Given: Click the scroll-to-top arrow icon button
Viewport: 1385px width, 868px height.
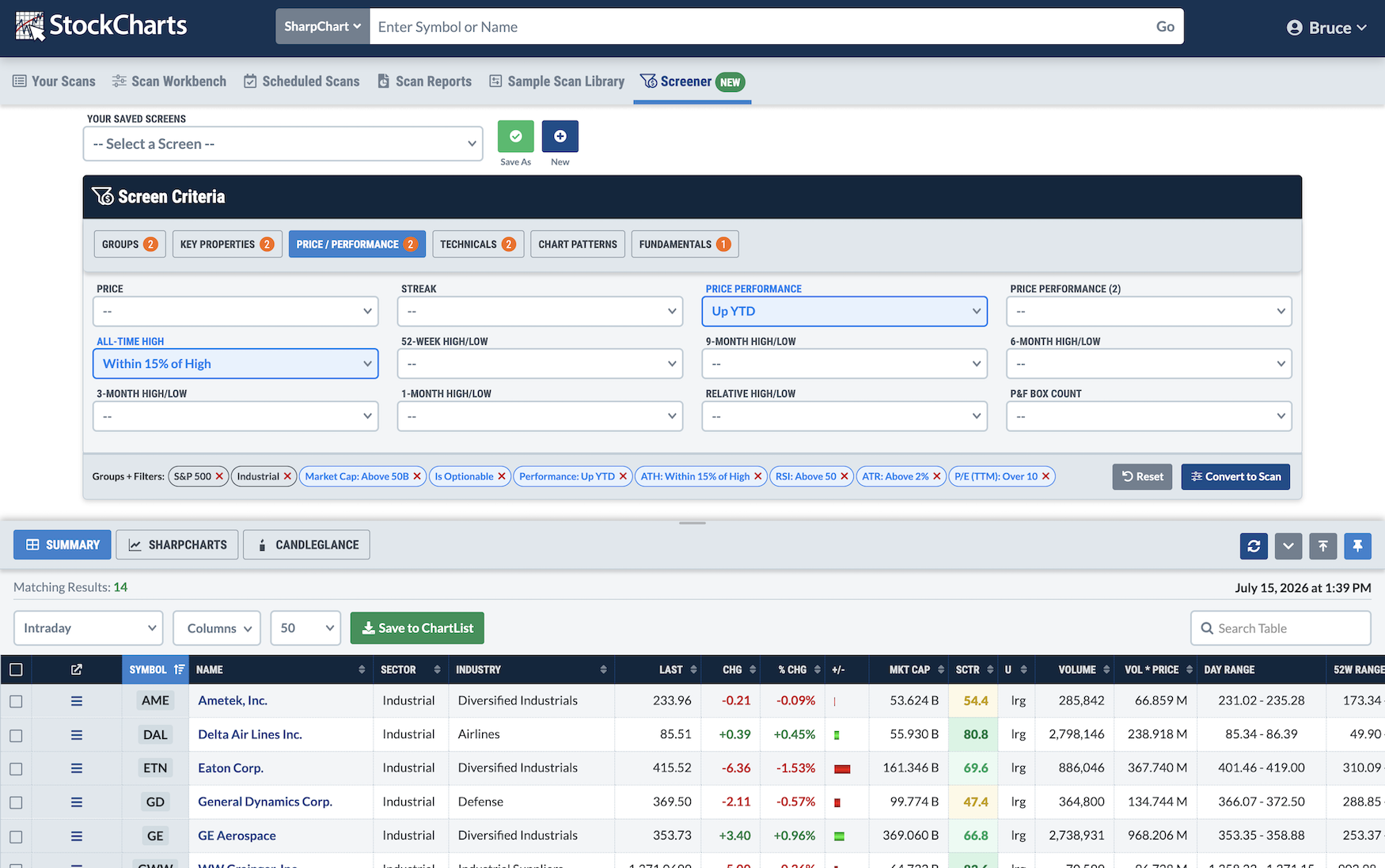Looking at the screenshot, I should [x=1322, y=546].
